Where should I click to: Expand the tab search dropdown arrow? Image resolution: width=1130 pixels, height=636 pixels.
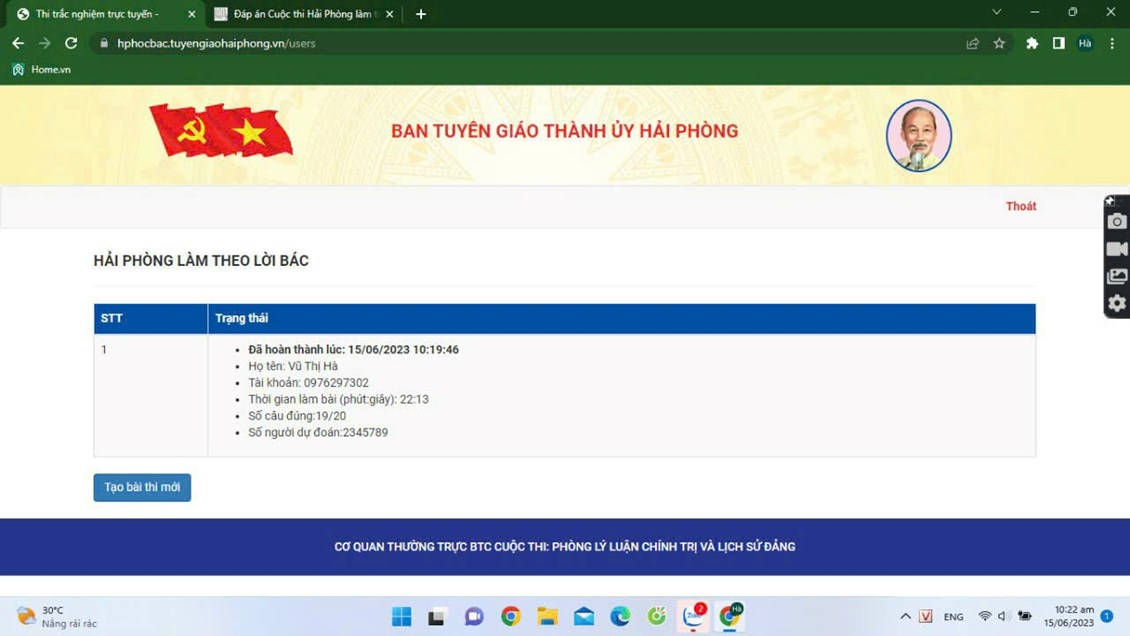(996, 13)
